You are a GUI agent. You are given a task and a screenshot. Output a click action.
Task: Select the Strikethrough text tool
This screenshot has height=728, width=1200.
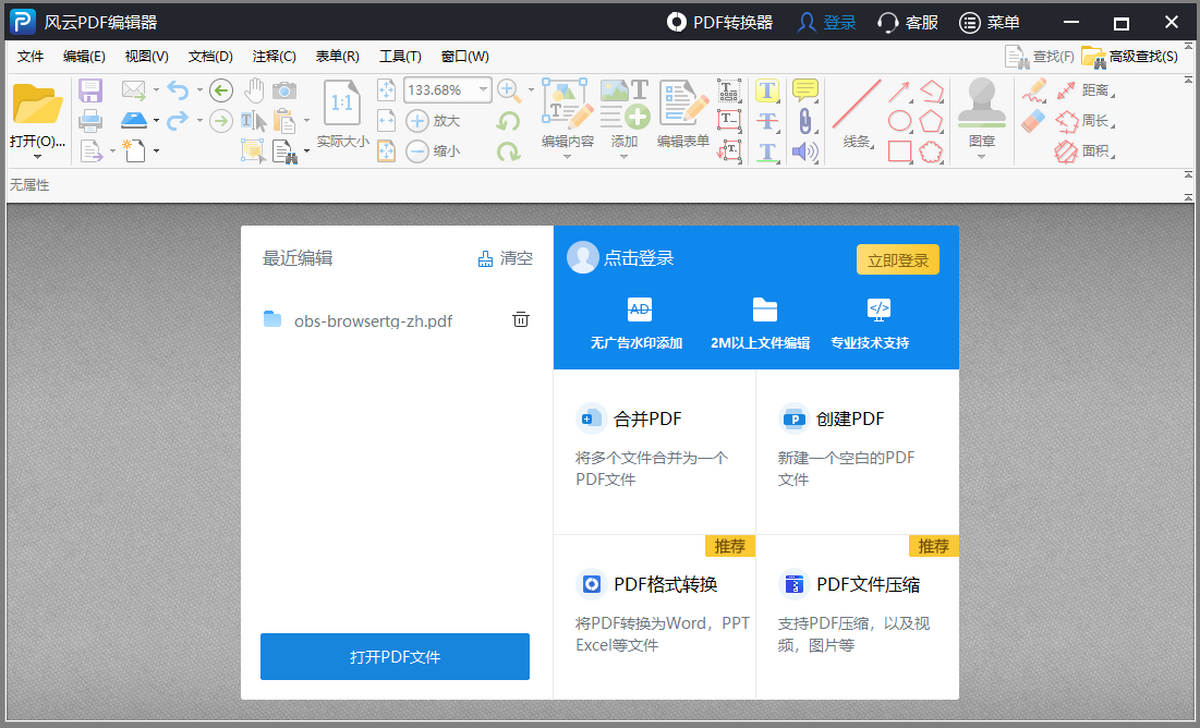click(767, 121)
